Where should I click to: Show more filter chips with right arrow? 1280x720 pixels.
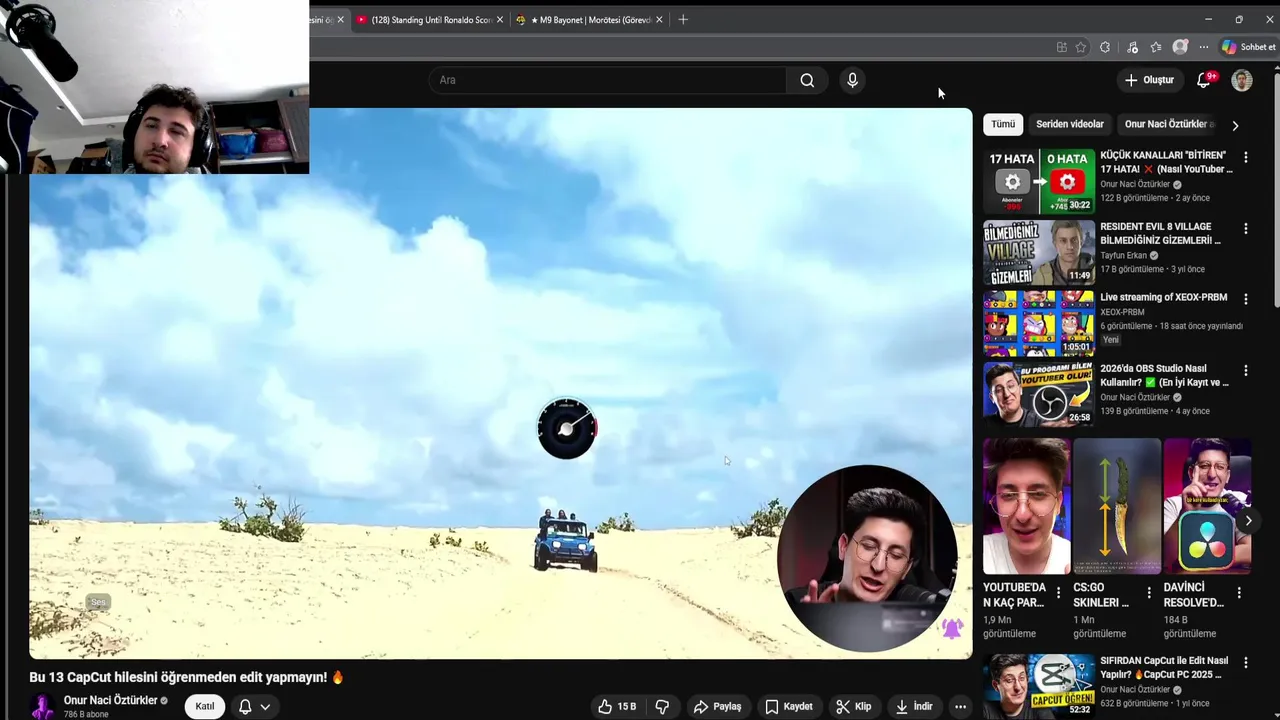pyautogui.click(x=1235, y=125)
